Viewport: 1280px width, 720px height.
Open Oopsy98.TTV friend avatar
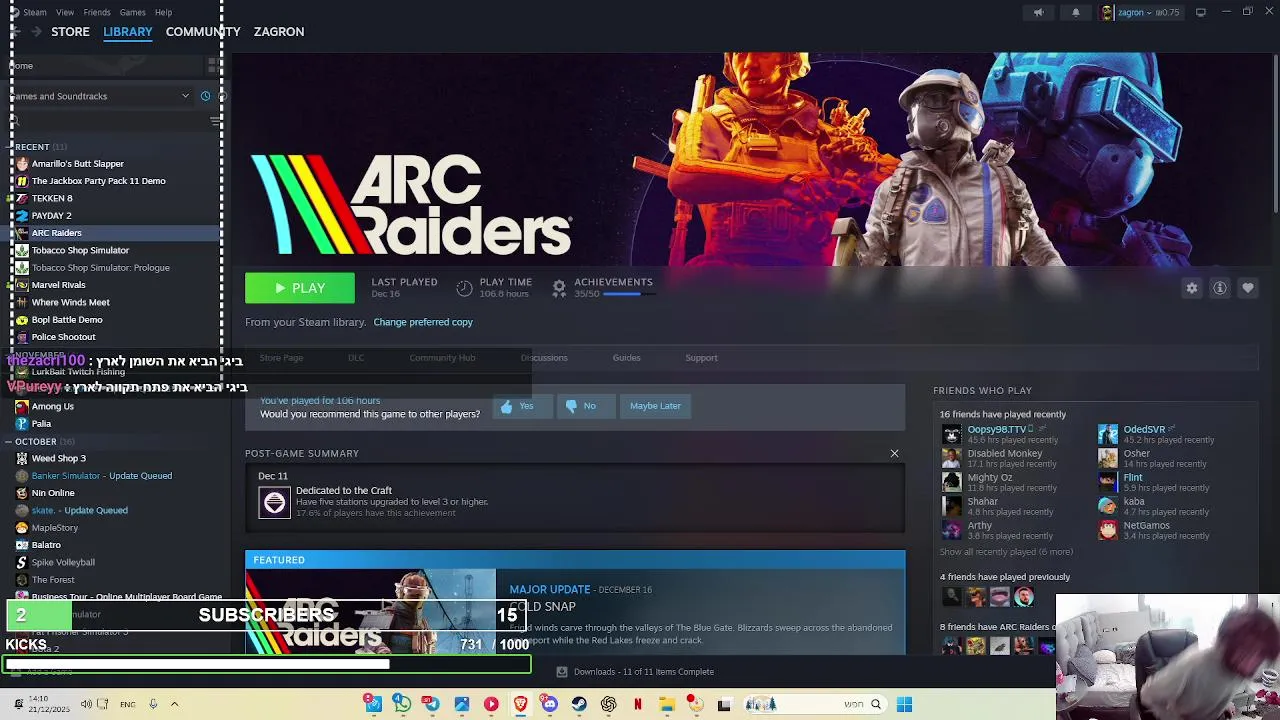951,434
